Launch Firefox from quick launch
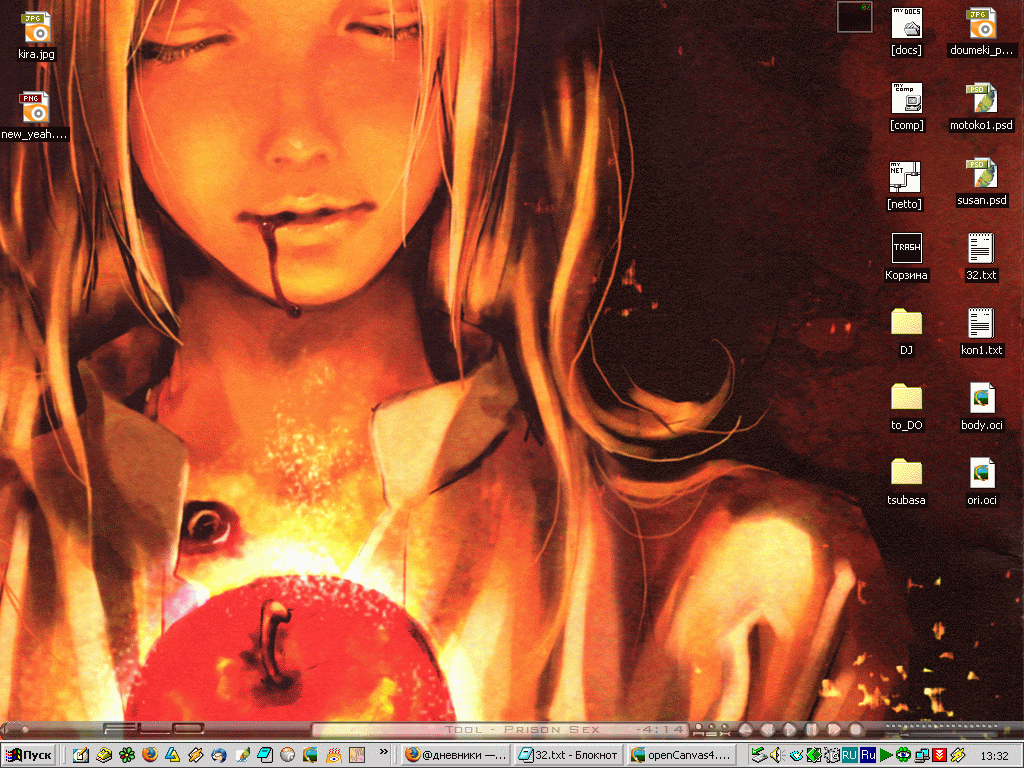Image resolution: width=1024 pixels, height=768 pixels. point(150,756)
